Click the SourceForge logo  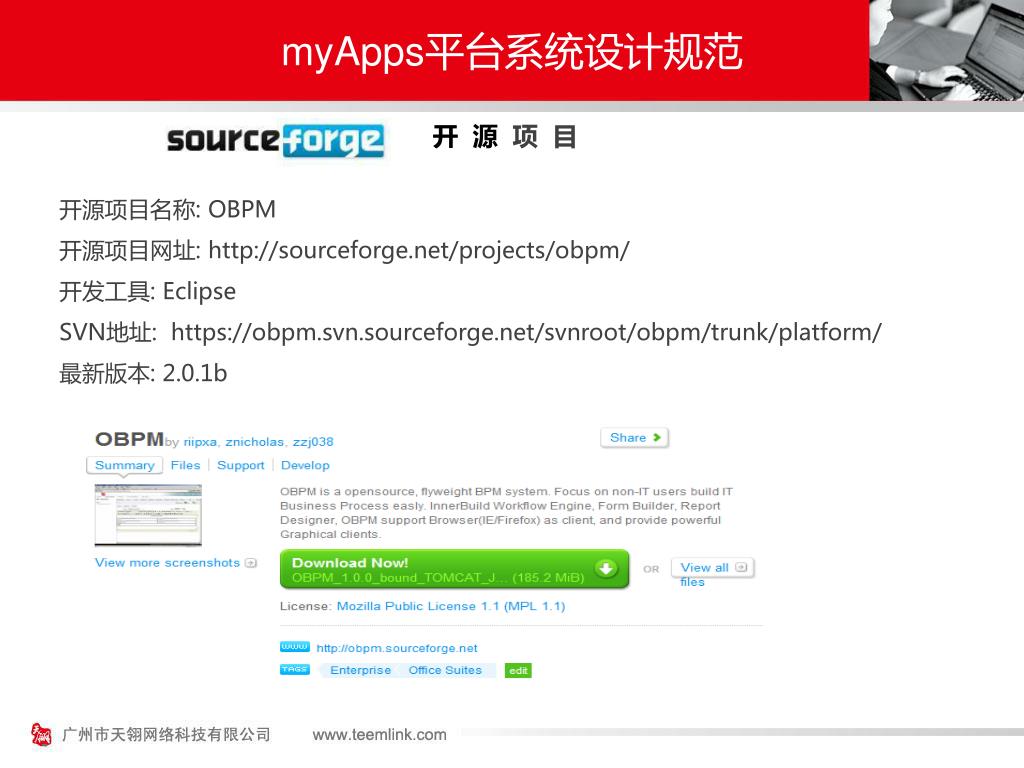tap(276, 140)
